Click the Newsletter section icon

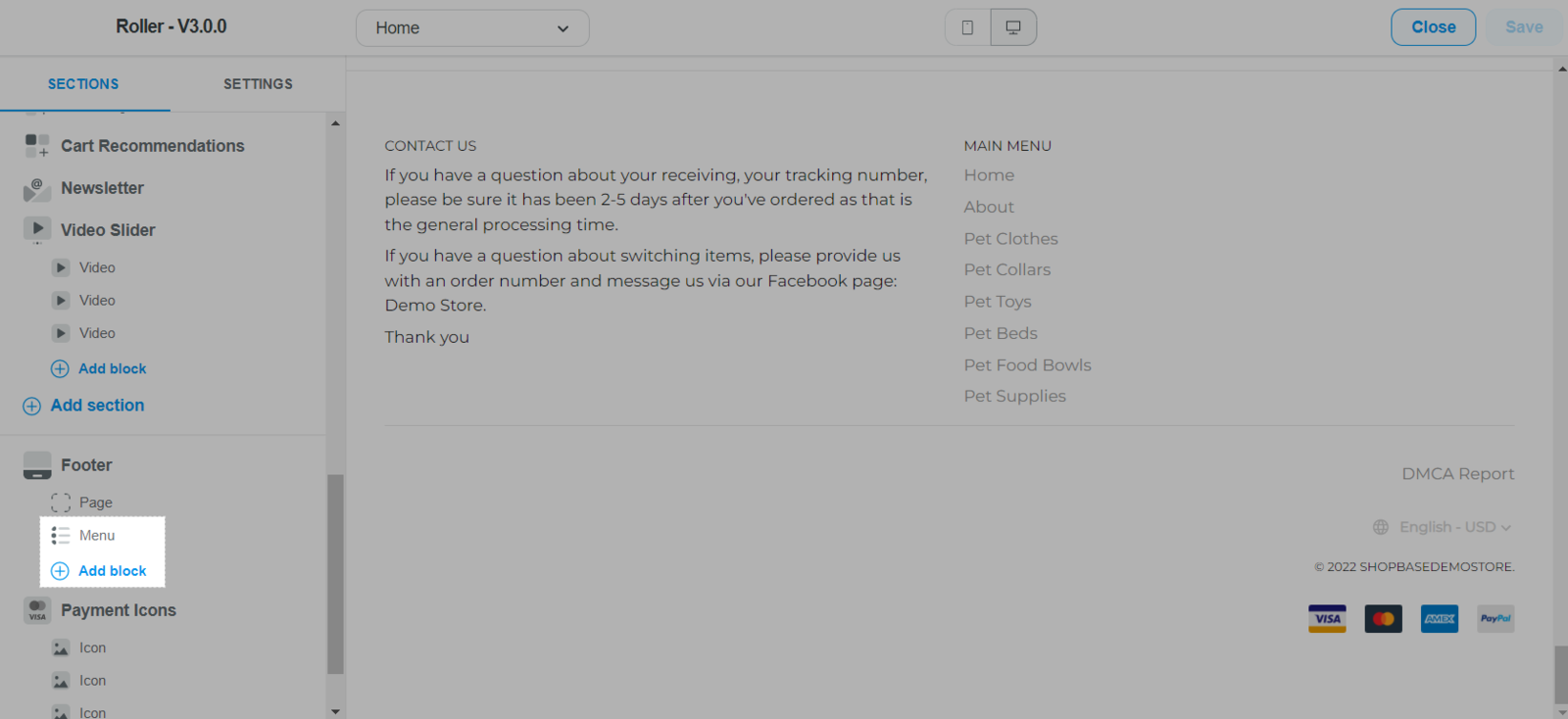37,188
